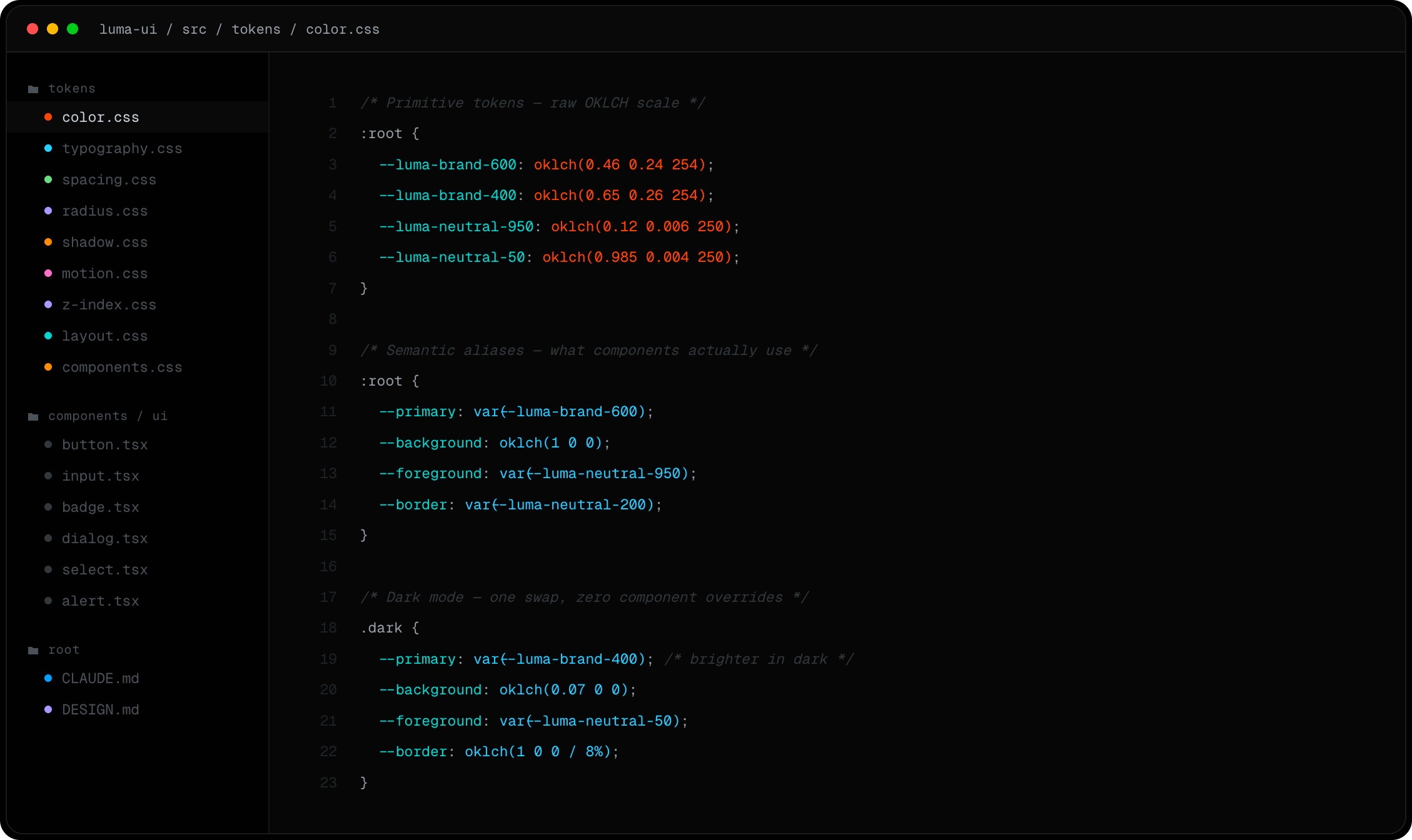Image resolution: width=1412 pixels, height=840 pixels.
Task: Click the gray dot beside button.tsx
Action: coord(48,444)
